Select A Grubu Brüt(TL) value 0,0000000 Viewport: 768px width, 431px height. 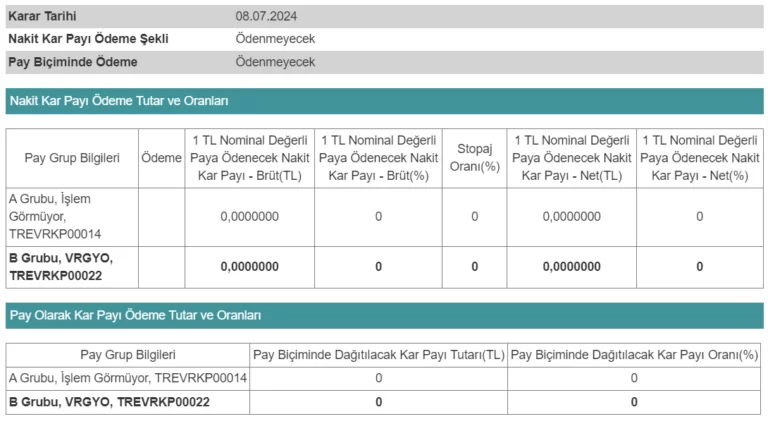coord(249,216)
